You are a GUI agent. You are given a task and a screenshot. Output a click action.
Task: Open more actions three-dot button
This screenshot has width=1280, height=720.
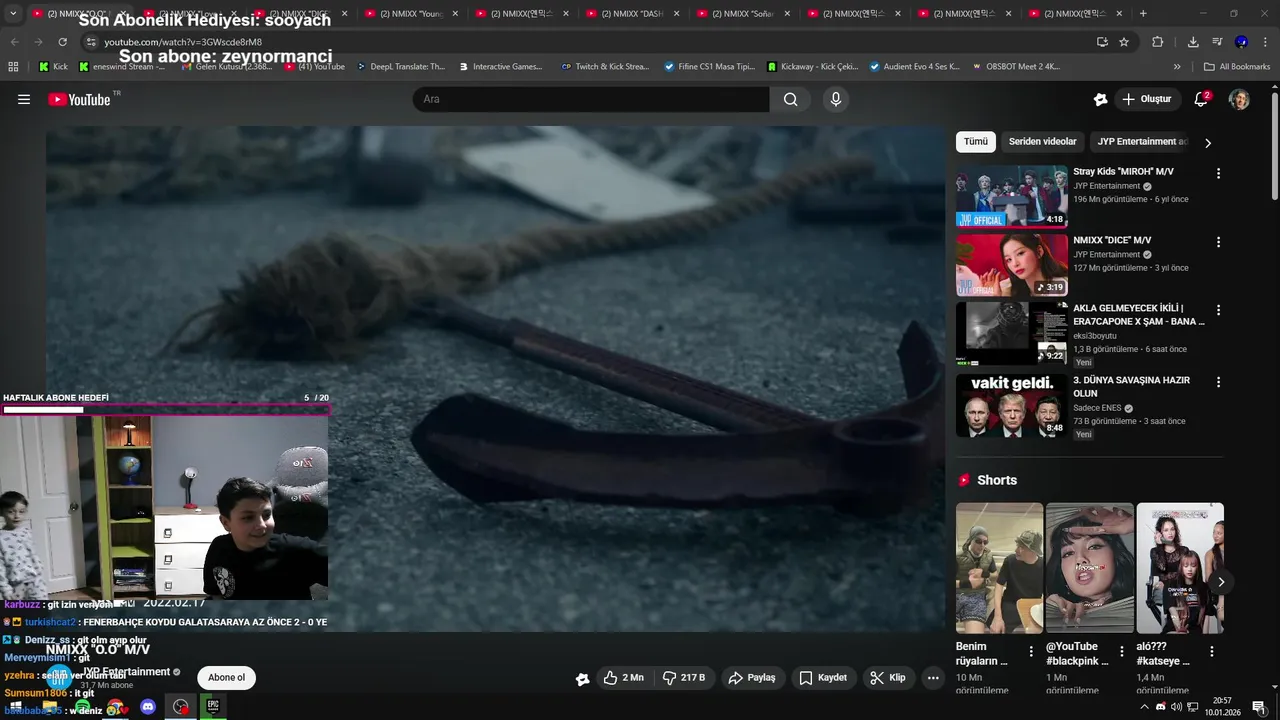933,678
